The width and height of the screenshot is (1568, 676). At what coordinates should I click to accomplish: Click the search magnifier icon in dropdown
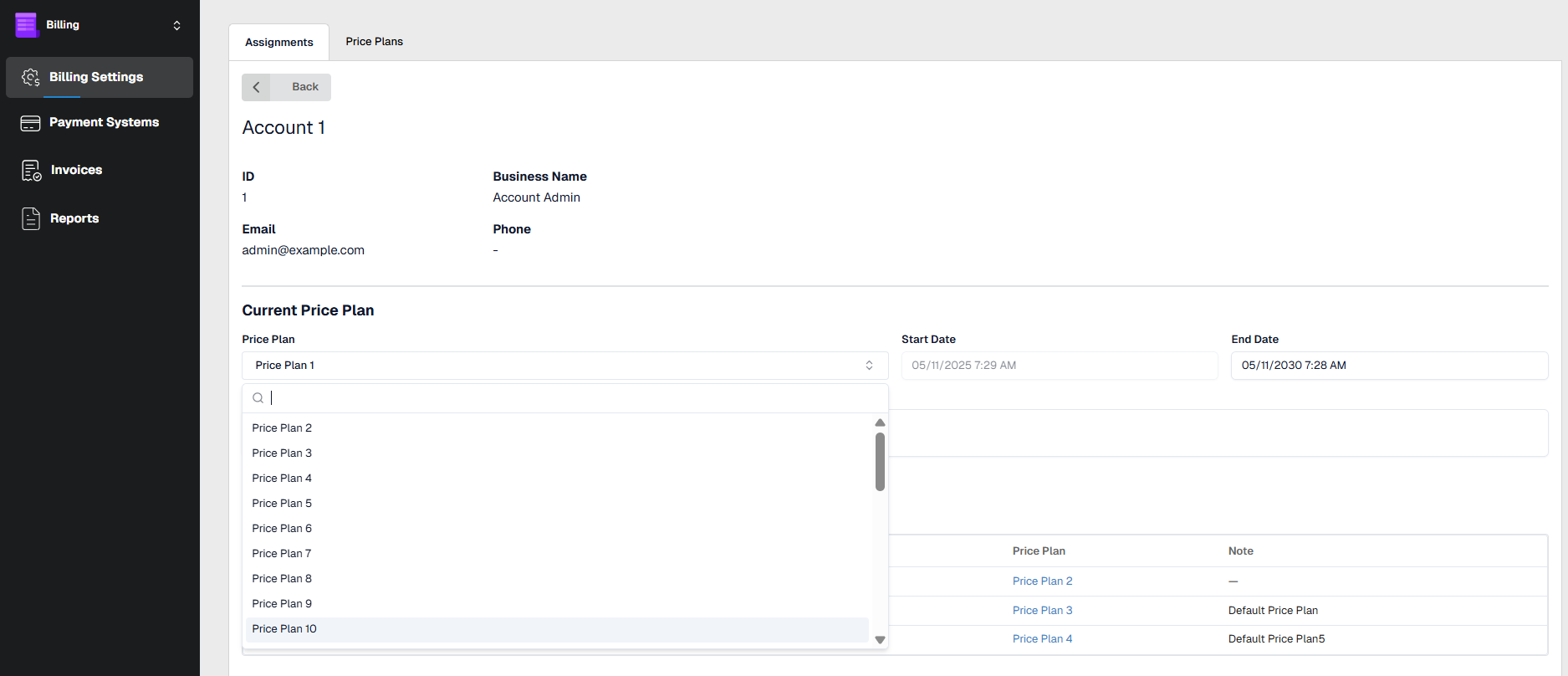tap(258, 398)
